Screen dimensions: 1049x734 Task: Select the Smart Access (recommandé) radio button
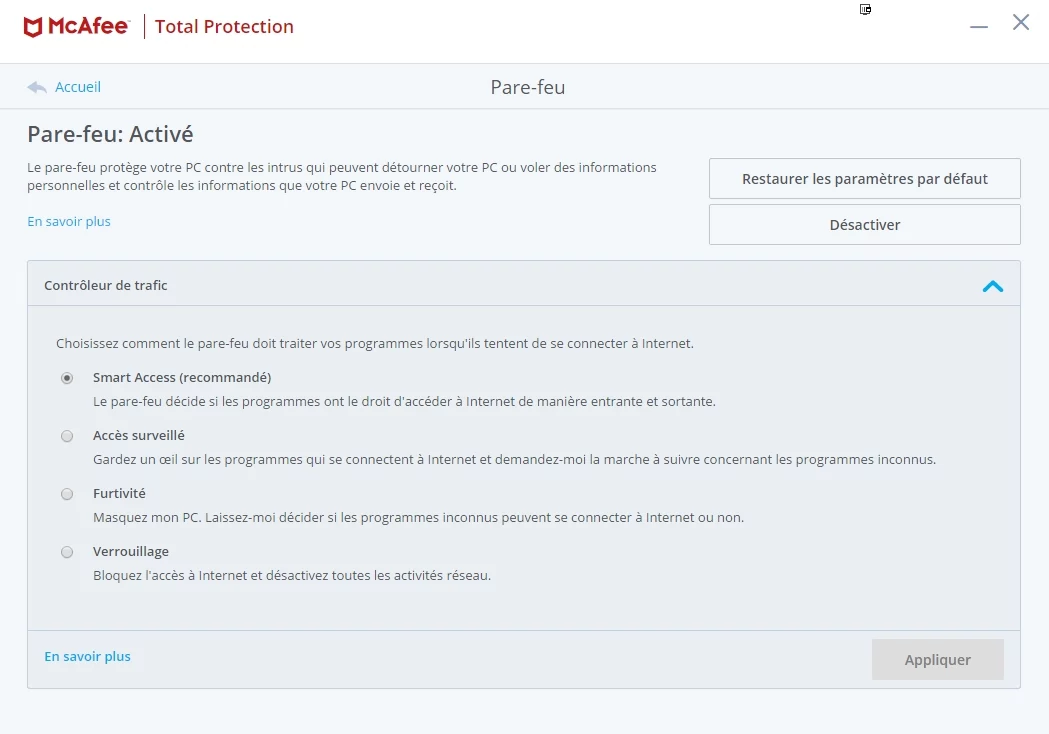click(67, 378)
